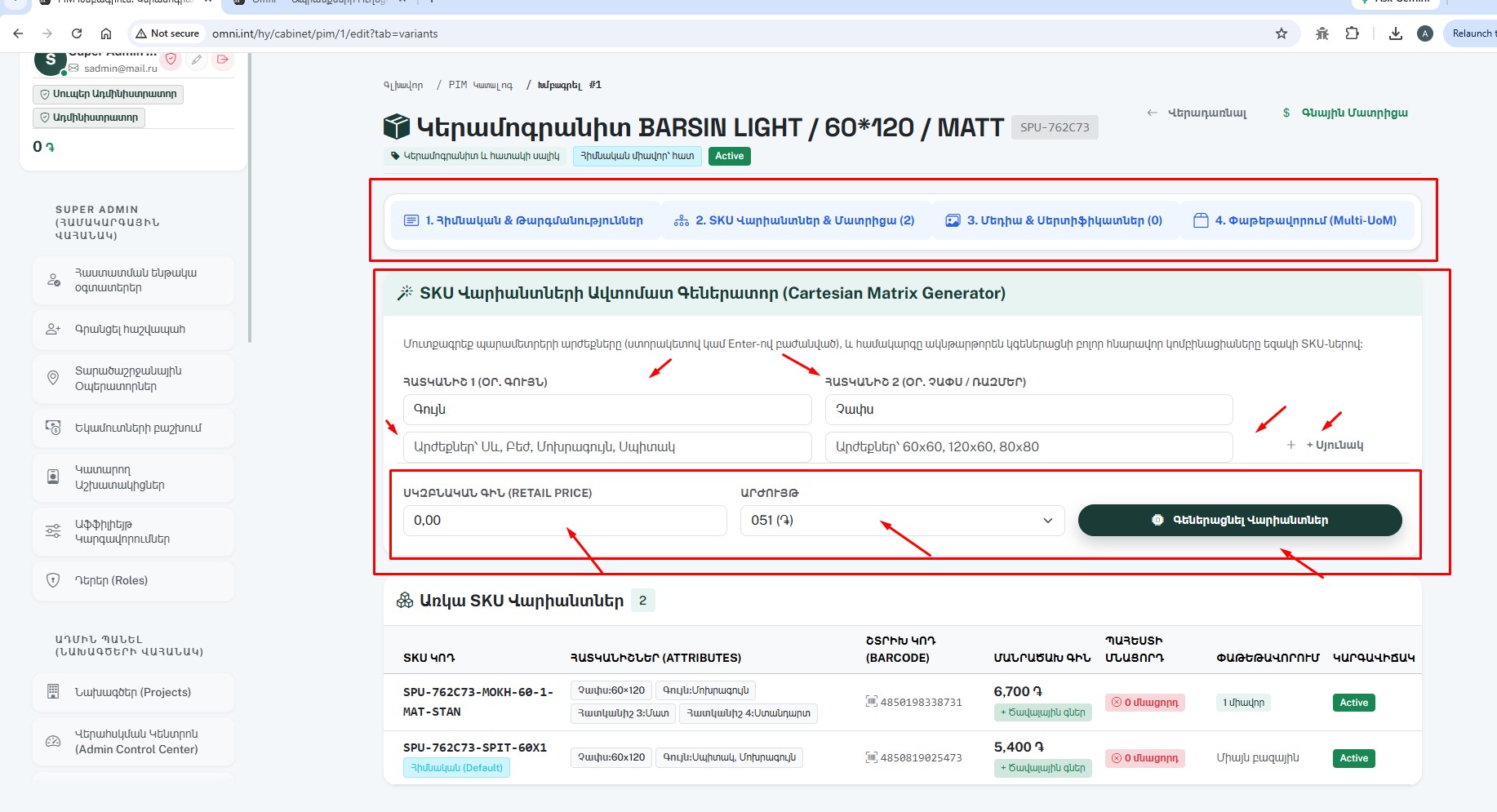The width and height of the screenshot is (1497, 812).
Task: Open Կատարող Աշխատակիցներ sidebar item
Action: coord(134,477)
